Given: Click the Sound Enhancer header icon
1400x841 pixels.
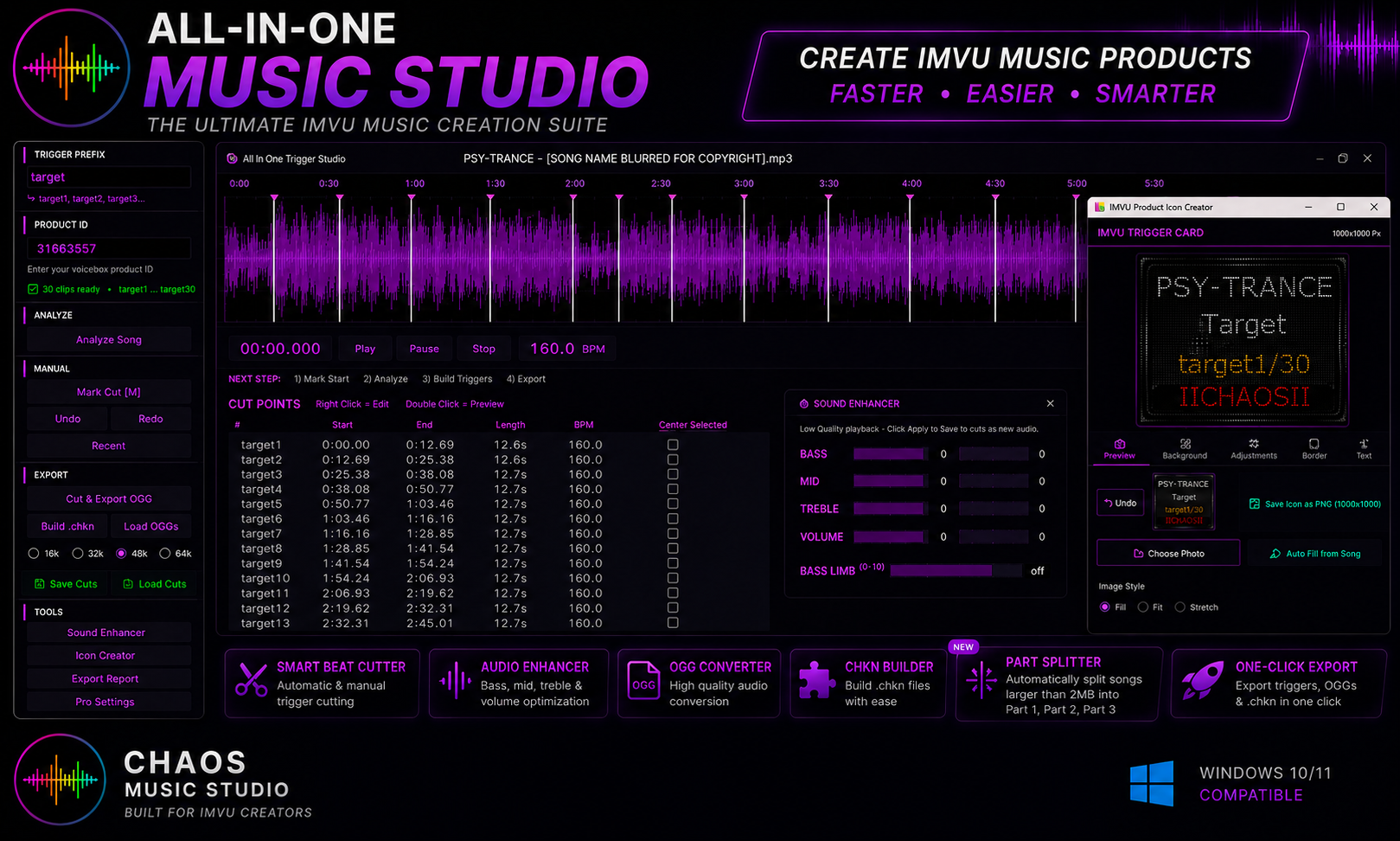Looking at the screenshot, I should (x=804, y=404).
